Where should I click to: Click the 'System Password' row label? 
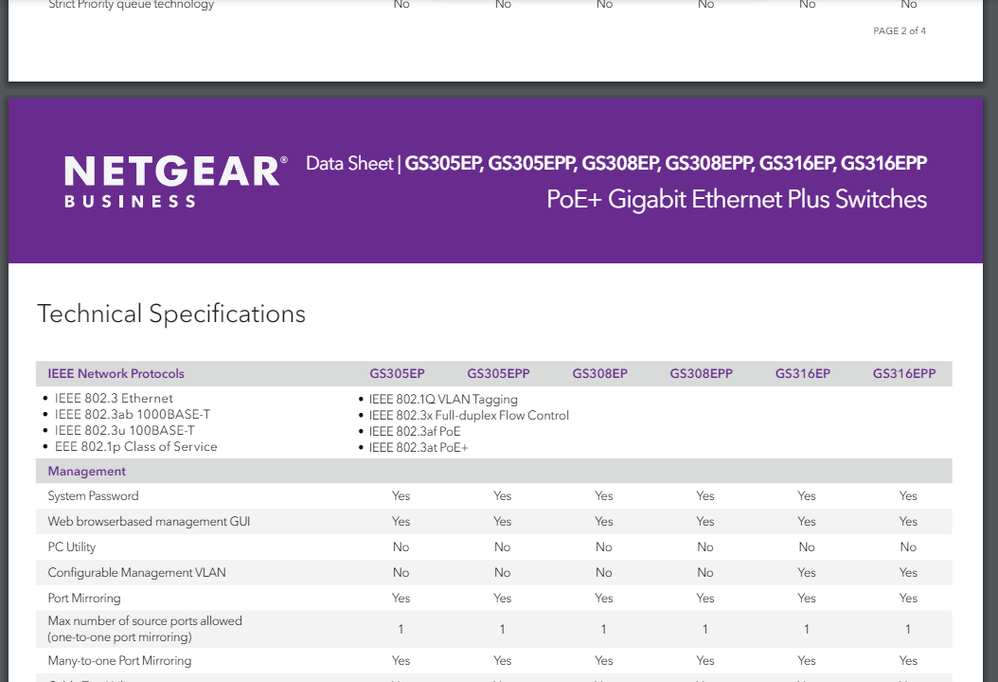93,496
